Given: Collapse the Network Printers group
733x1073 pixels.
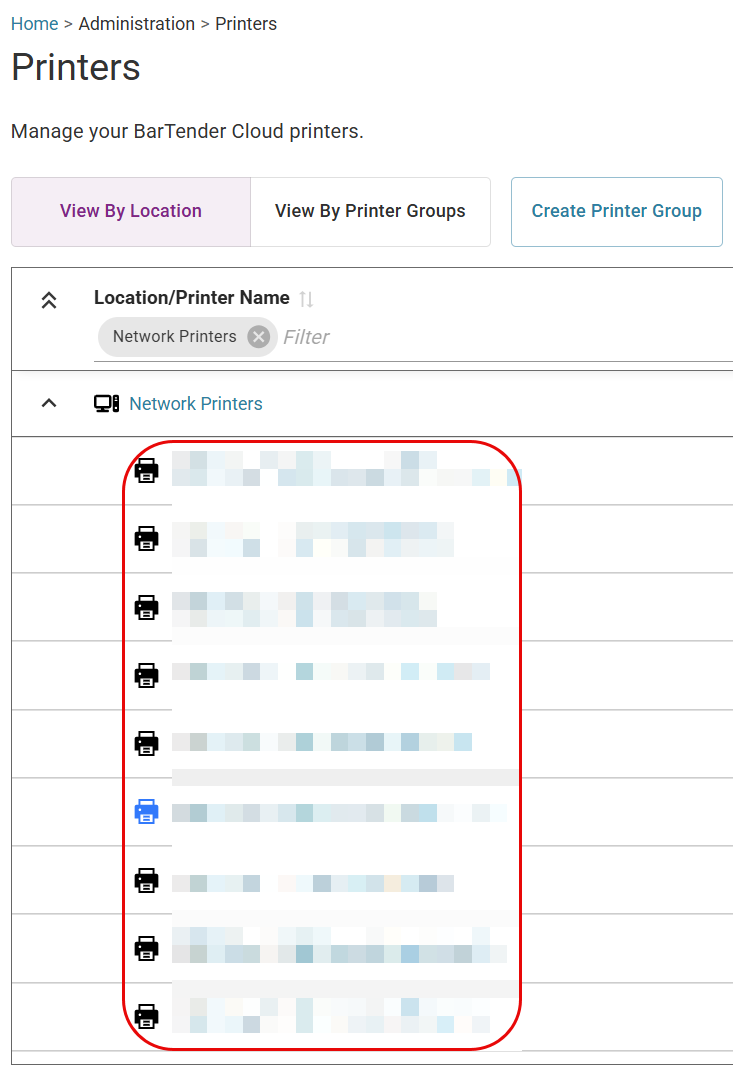Looking at the screenshot, I should (x=48, y=404).
